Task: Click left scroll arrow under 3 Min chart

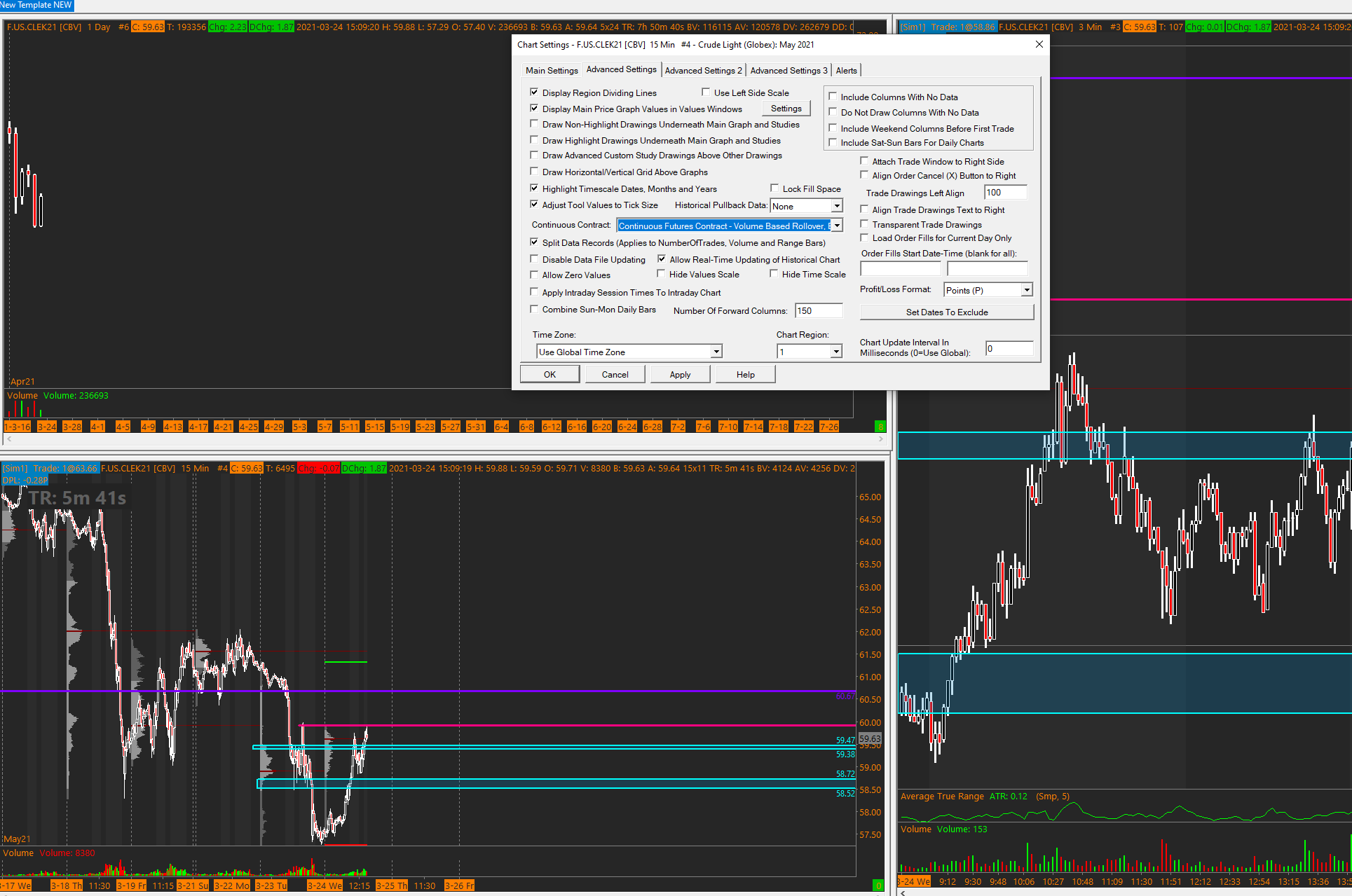Action: tap(903, 892)
